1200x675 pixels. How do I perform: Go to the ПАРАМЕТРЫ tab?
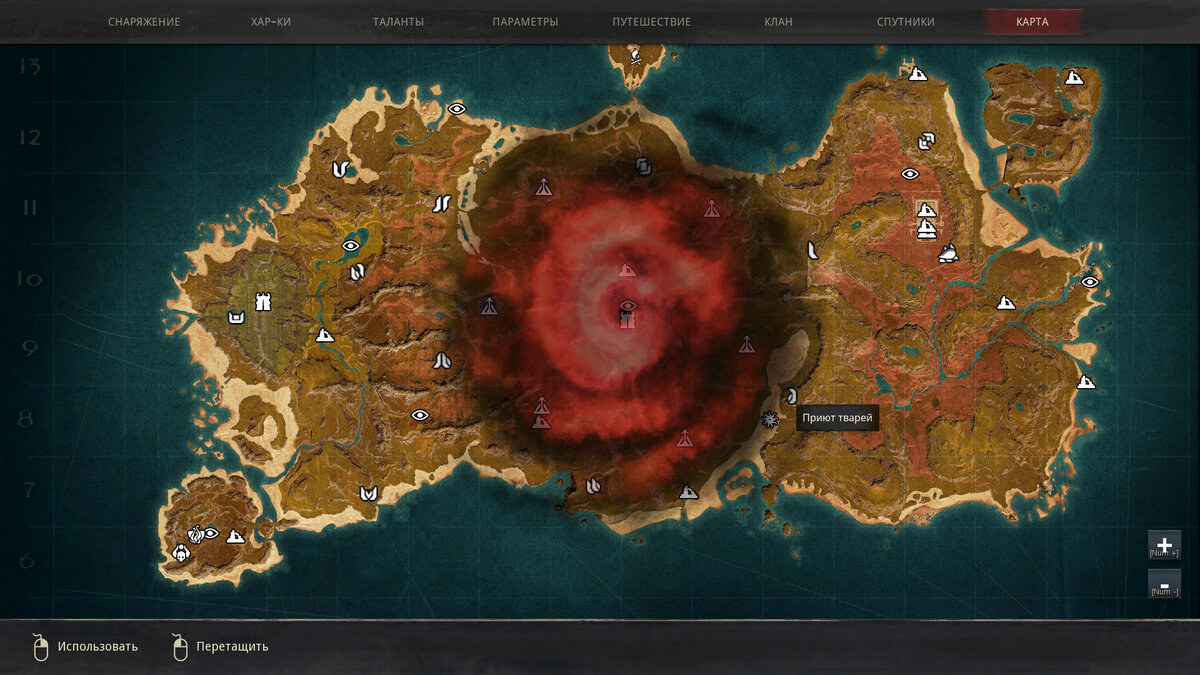[x=525, y=22]
